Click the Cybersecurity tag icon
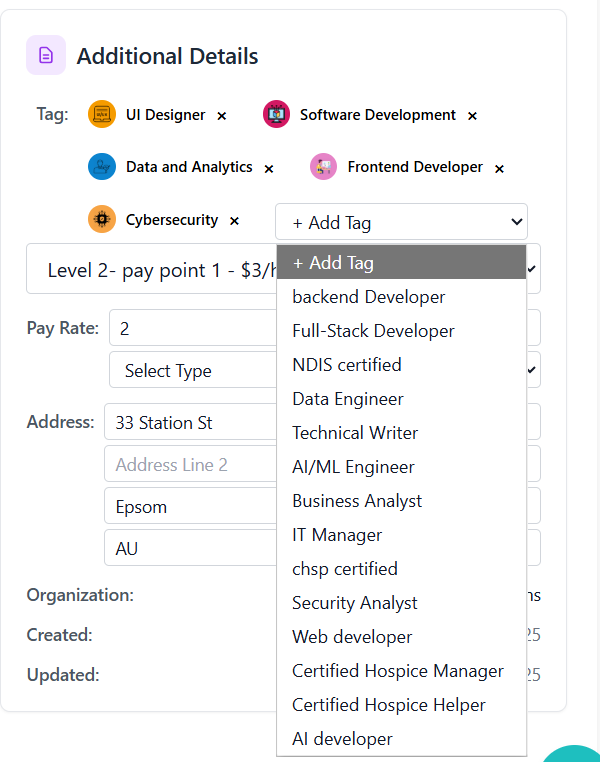Image resolution: width=600 pixels, height=762 pixels. pyautogui.click(x=102, y=220)
